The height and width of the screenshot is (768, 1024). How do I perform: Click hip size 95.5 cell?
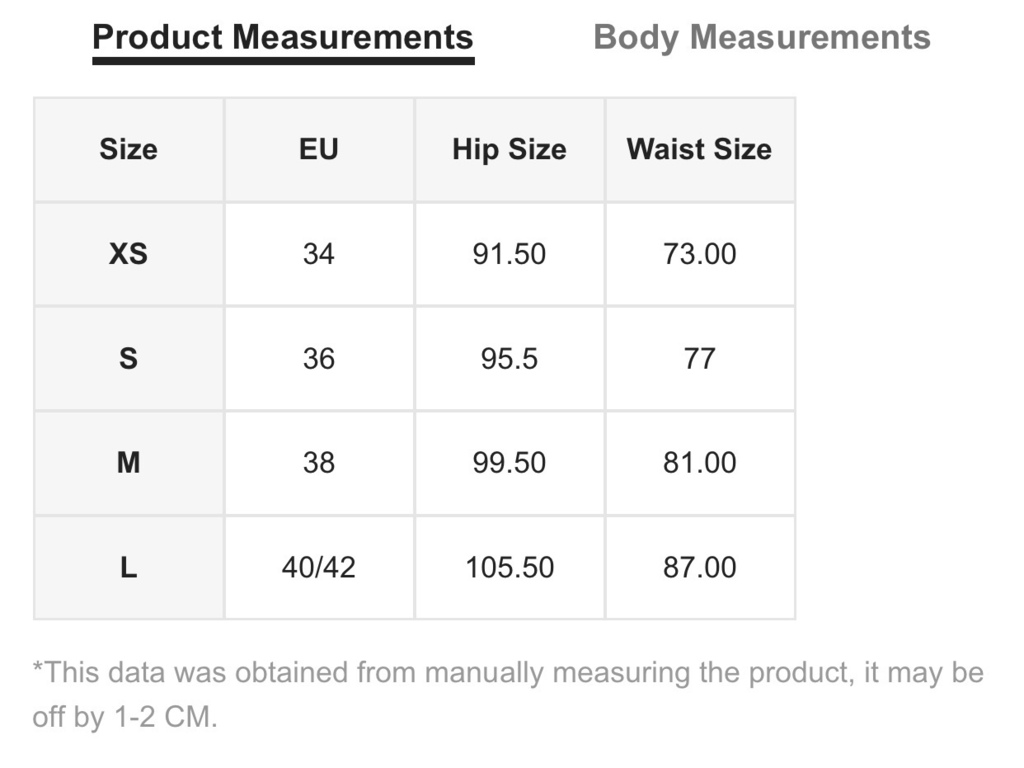tap(509, 359)
